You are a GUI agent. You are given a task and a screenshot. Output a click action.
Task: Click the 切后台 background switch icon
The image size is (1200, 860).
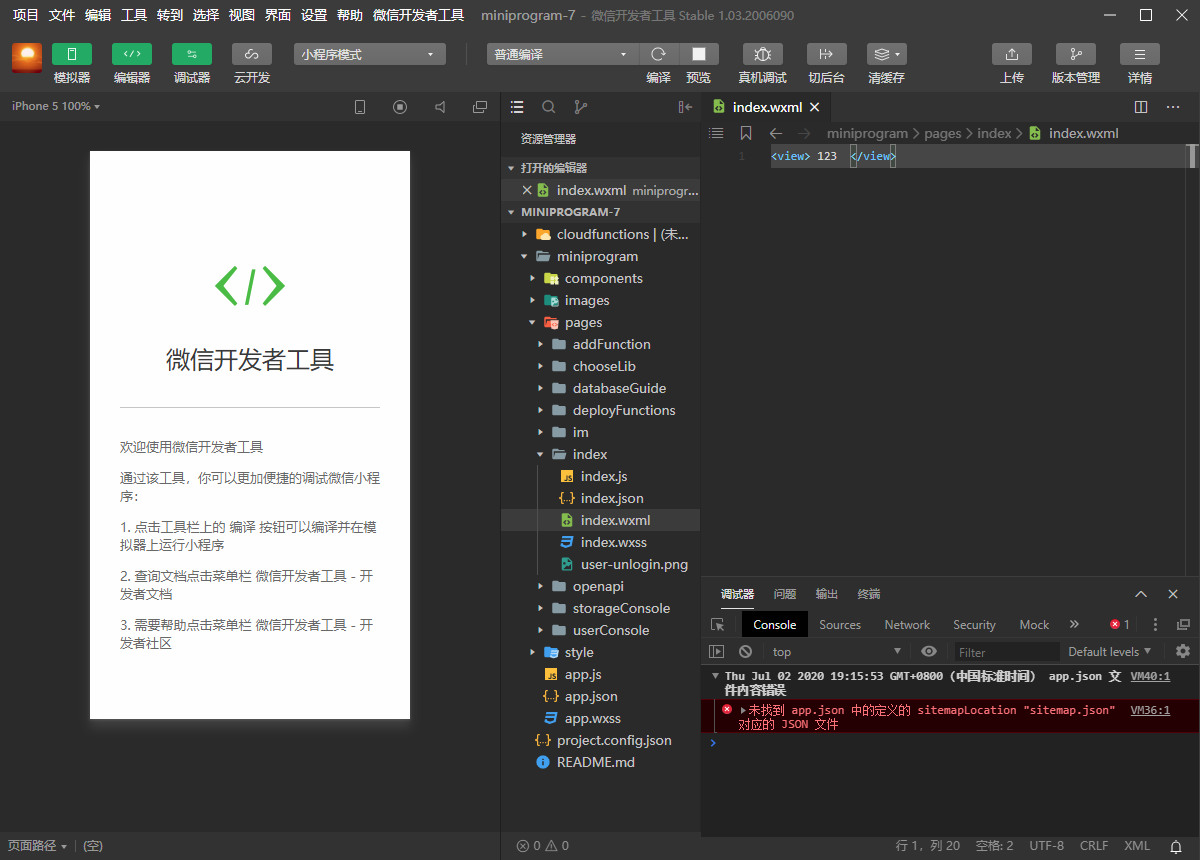[x=827, y=54]
